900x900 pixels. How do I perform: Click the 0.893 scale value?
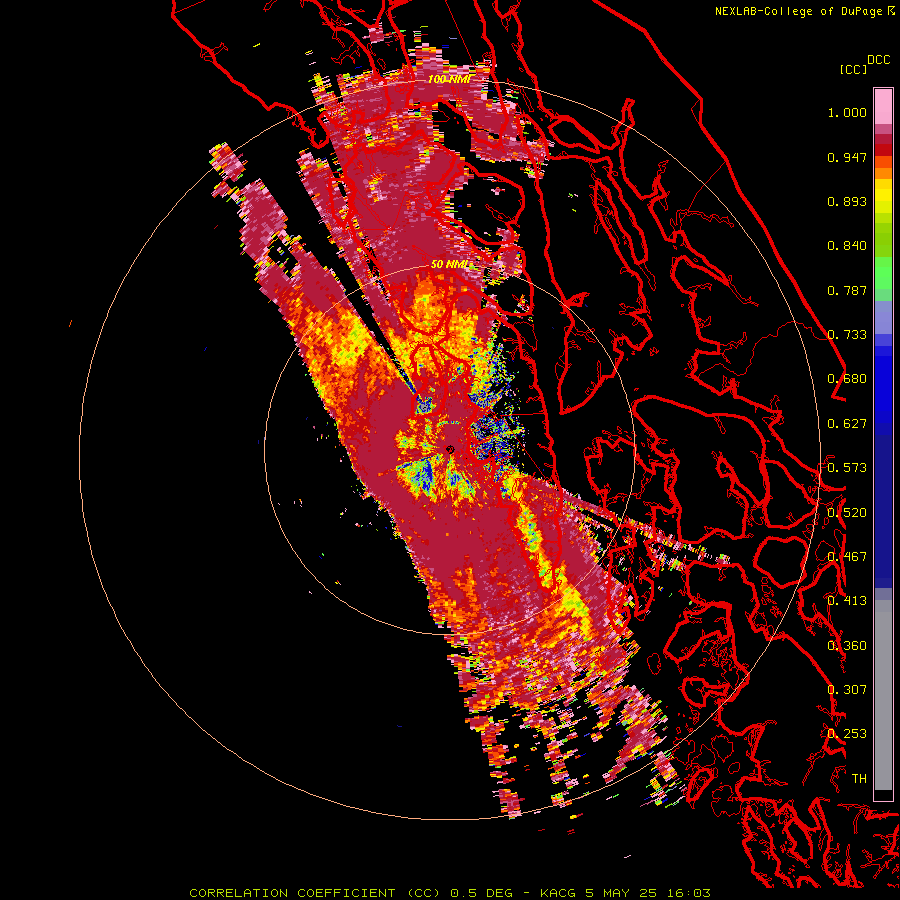pyautogui.click(x=847, y=201)
